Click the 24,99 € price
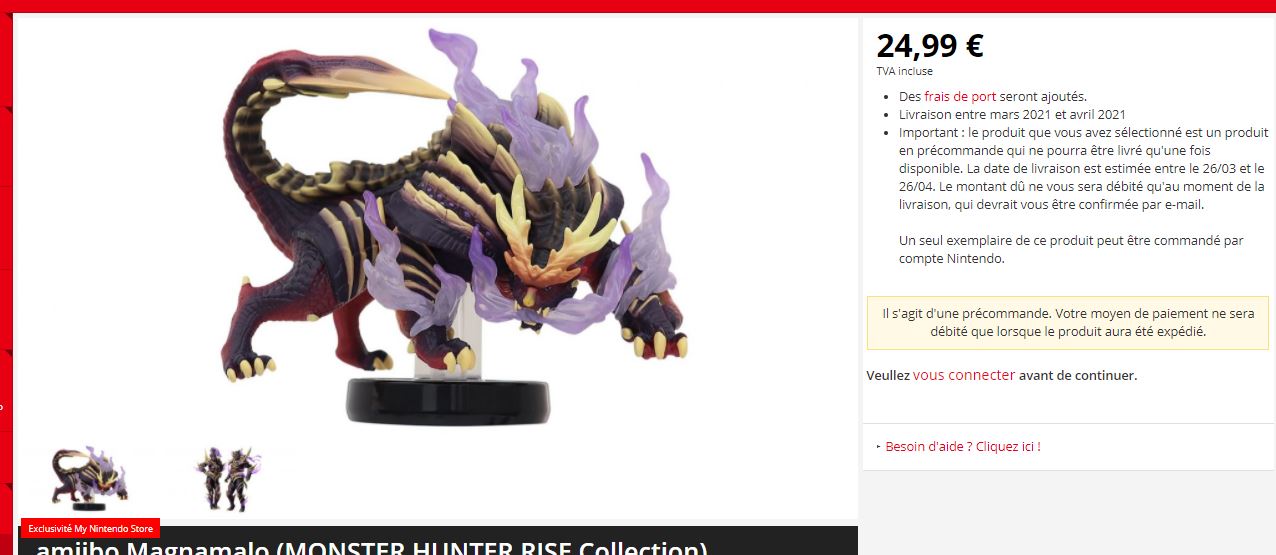This screenshot has height=555, width=1276. (x=930, y=45)
